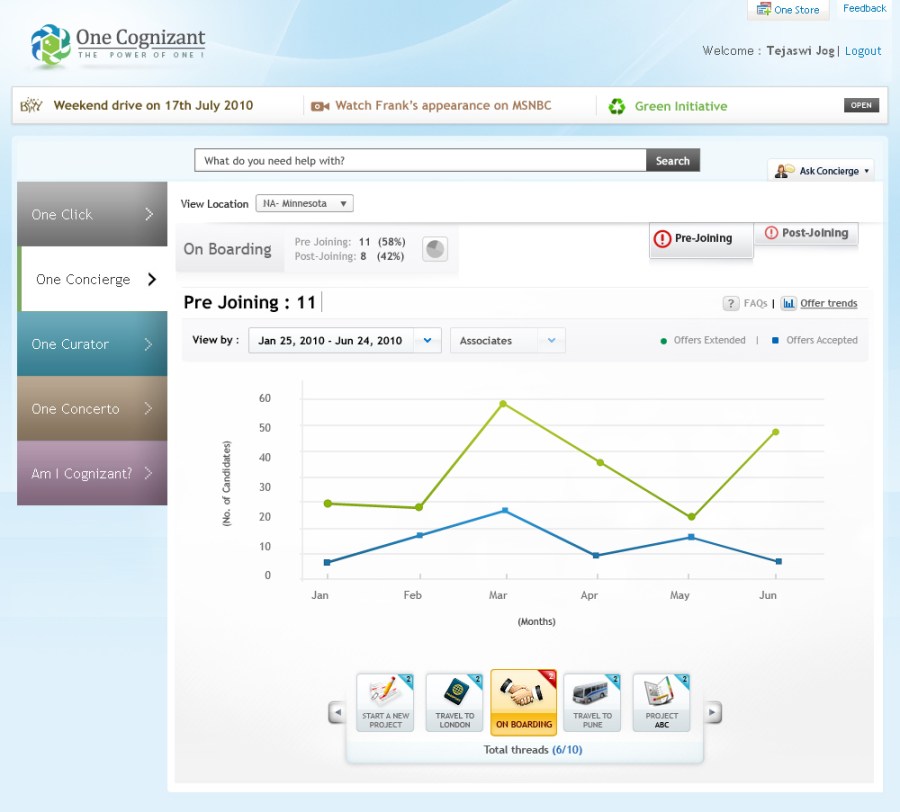Open the Offer trends link

tap(828, 304)
